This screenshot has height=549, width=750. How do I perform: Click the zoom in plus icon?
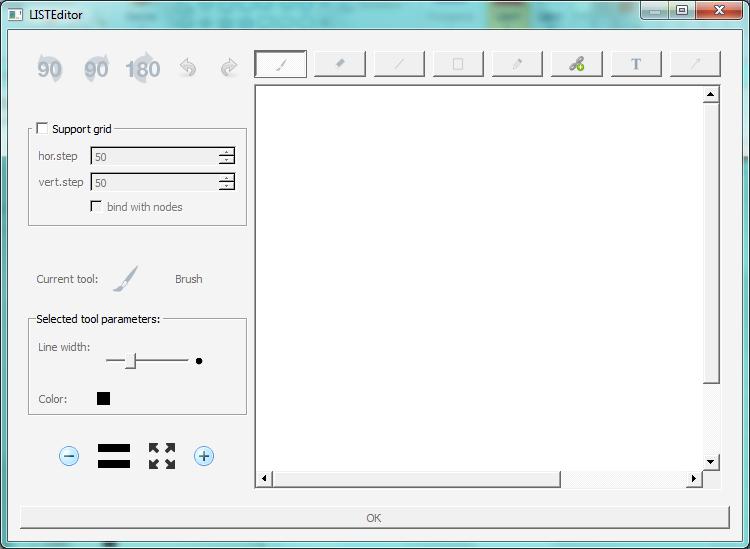click(x=204, y=456)
